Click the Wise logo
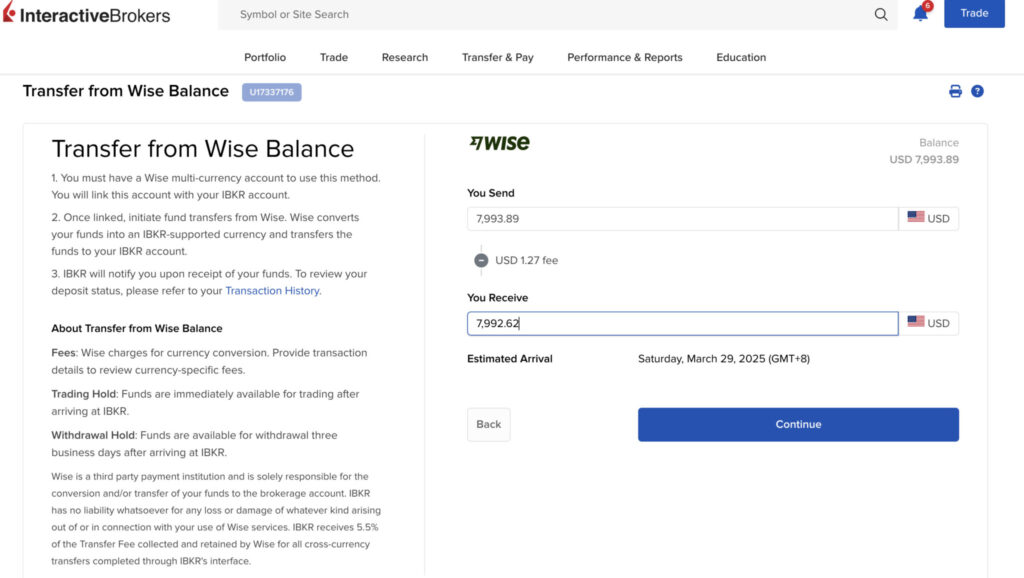 (x=500, y=143)
